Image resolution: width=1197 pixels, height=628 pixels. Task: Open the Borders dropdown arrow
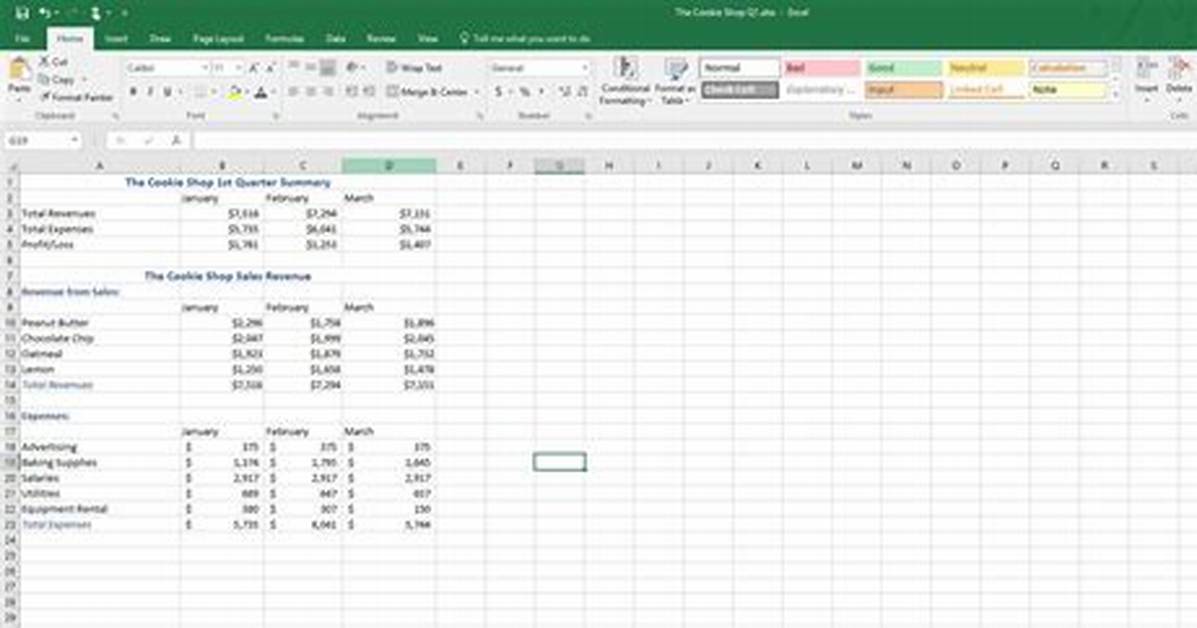[213, 92]
